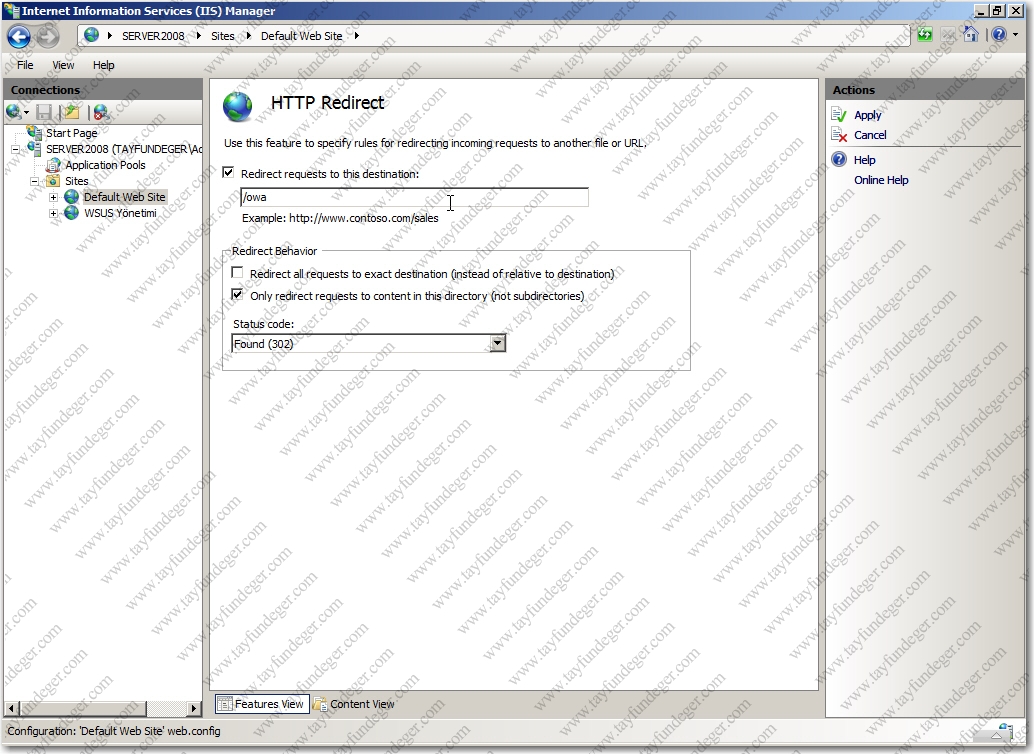This screenshot has height=754, width=1034.
Task: Open the Help menu
Action: coord(104,65)
